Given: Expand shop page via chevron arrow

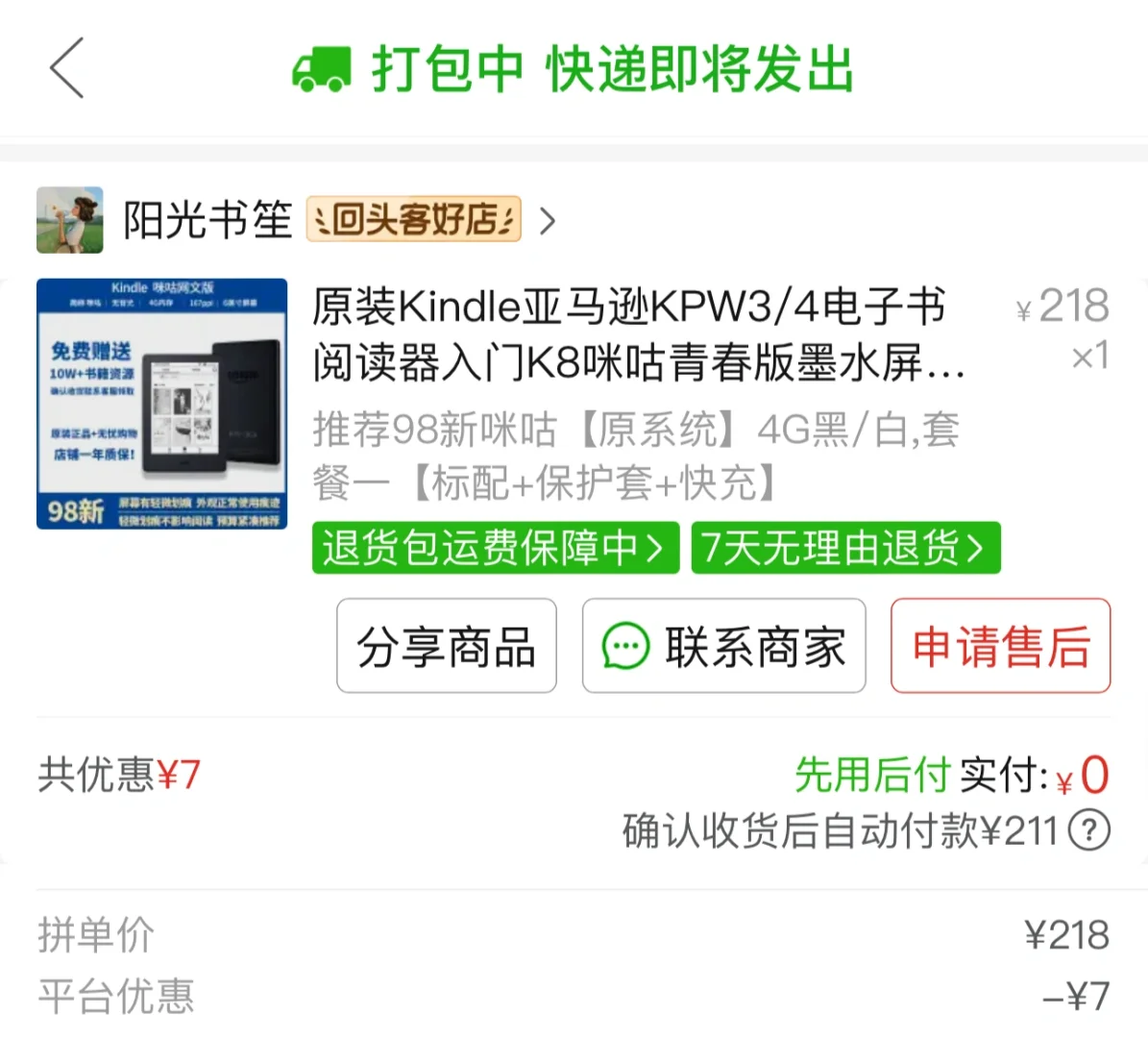Looking at the screenshot, I should pyautogui.click(x=547, y=220).
